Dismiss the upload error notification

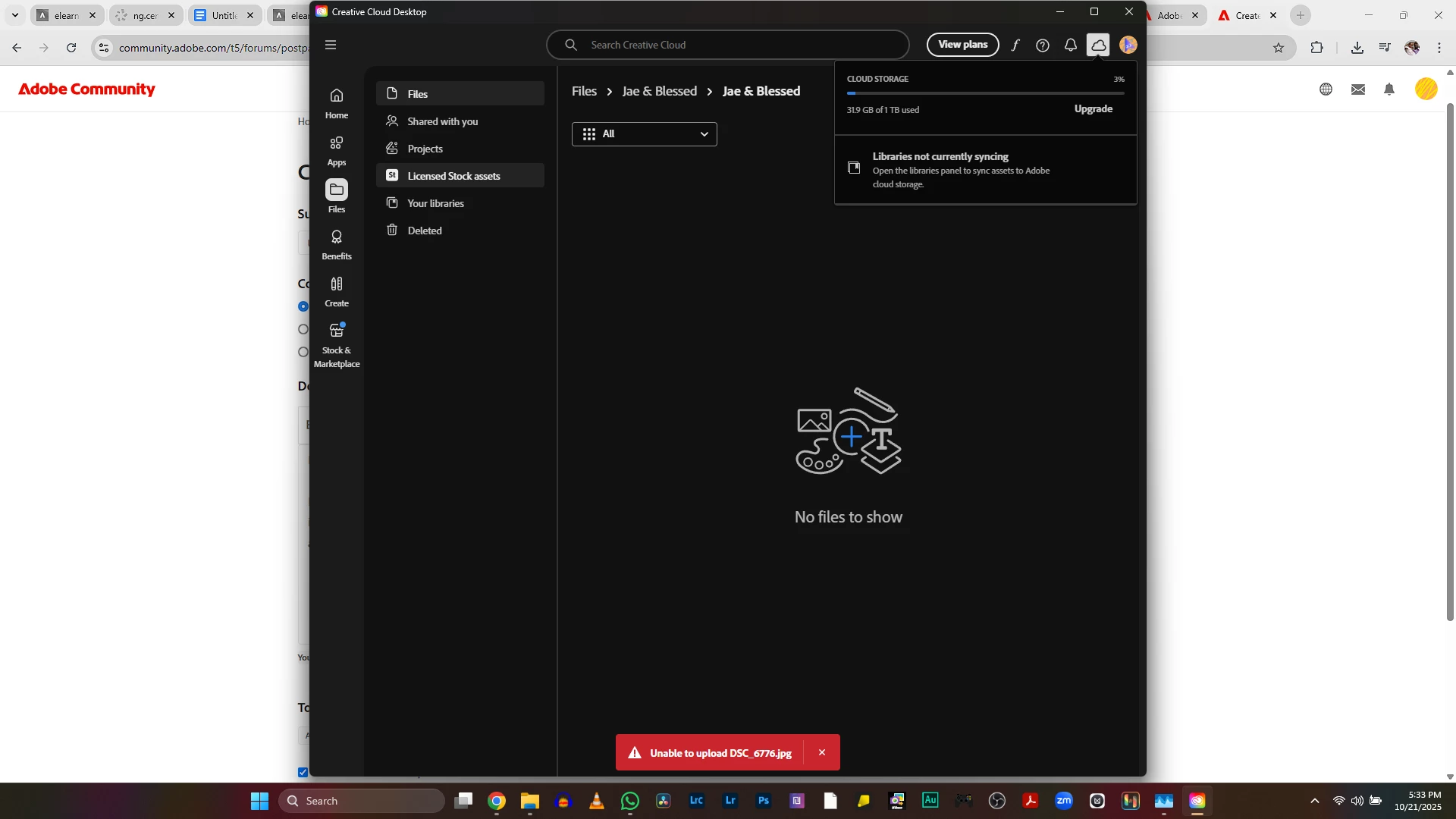(822, 752)
